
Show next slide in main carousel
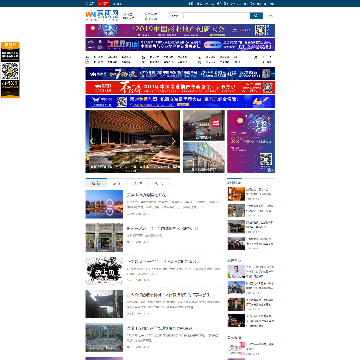pos(174,141)
